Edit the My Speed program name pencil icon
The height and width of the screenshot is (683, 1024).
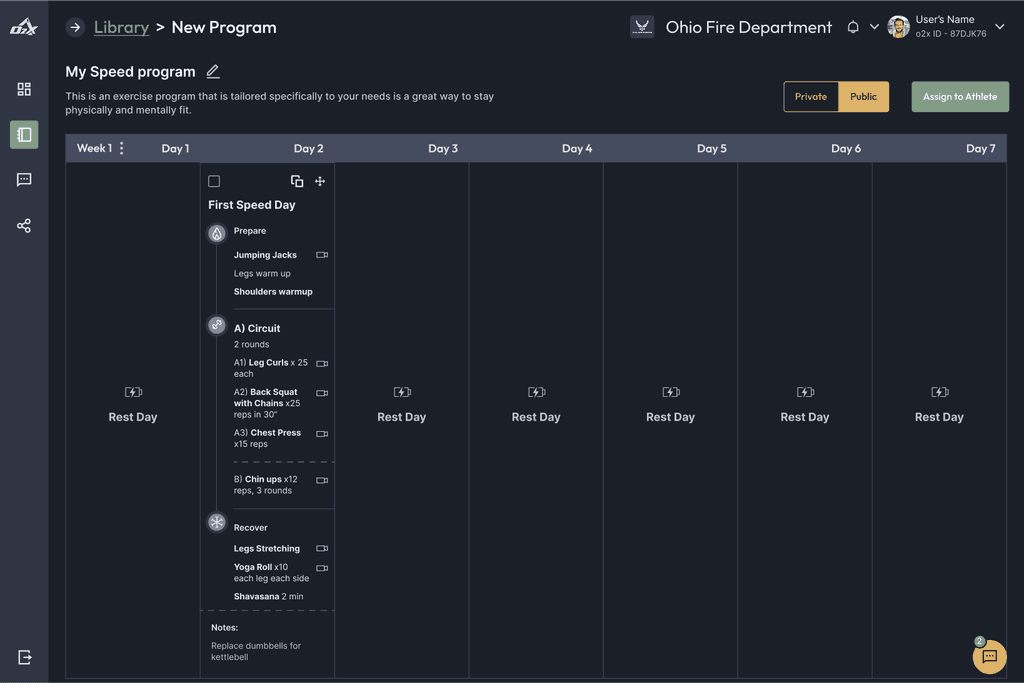click(x=213, y=71)
